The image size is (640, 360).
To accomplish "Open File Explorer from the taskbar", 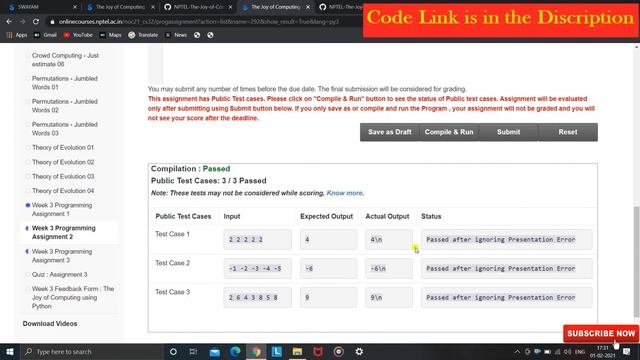I will click(x=297, y=351).
